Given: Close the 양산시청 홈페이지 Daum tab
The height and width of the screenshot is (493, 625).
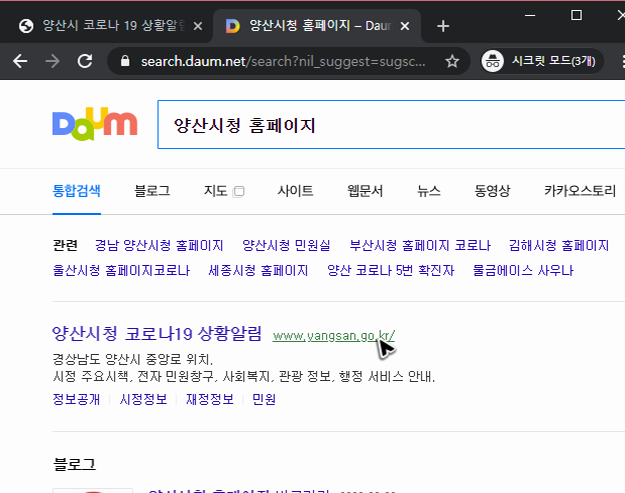Looking at the screenshot, I should click(405, 26).
